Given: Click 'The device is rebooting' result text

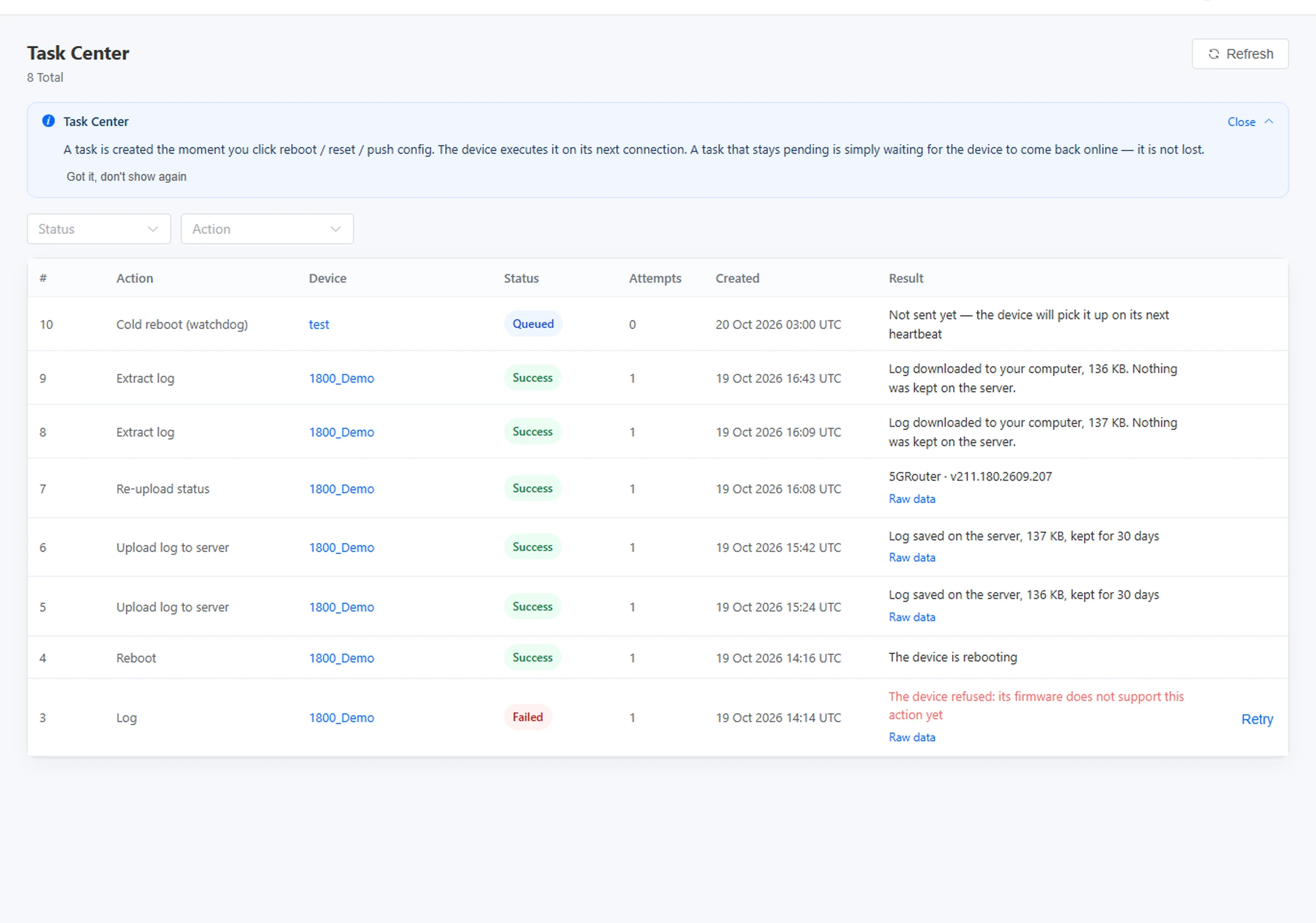Looking at the screenshot, I should tap(952, 657).
